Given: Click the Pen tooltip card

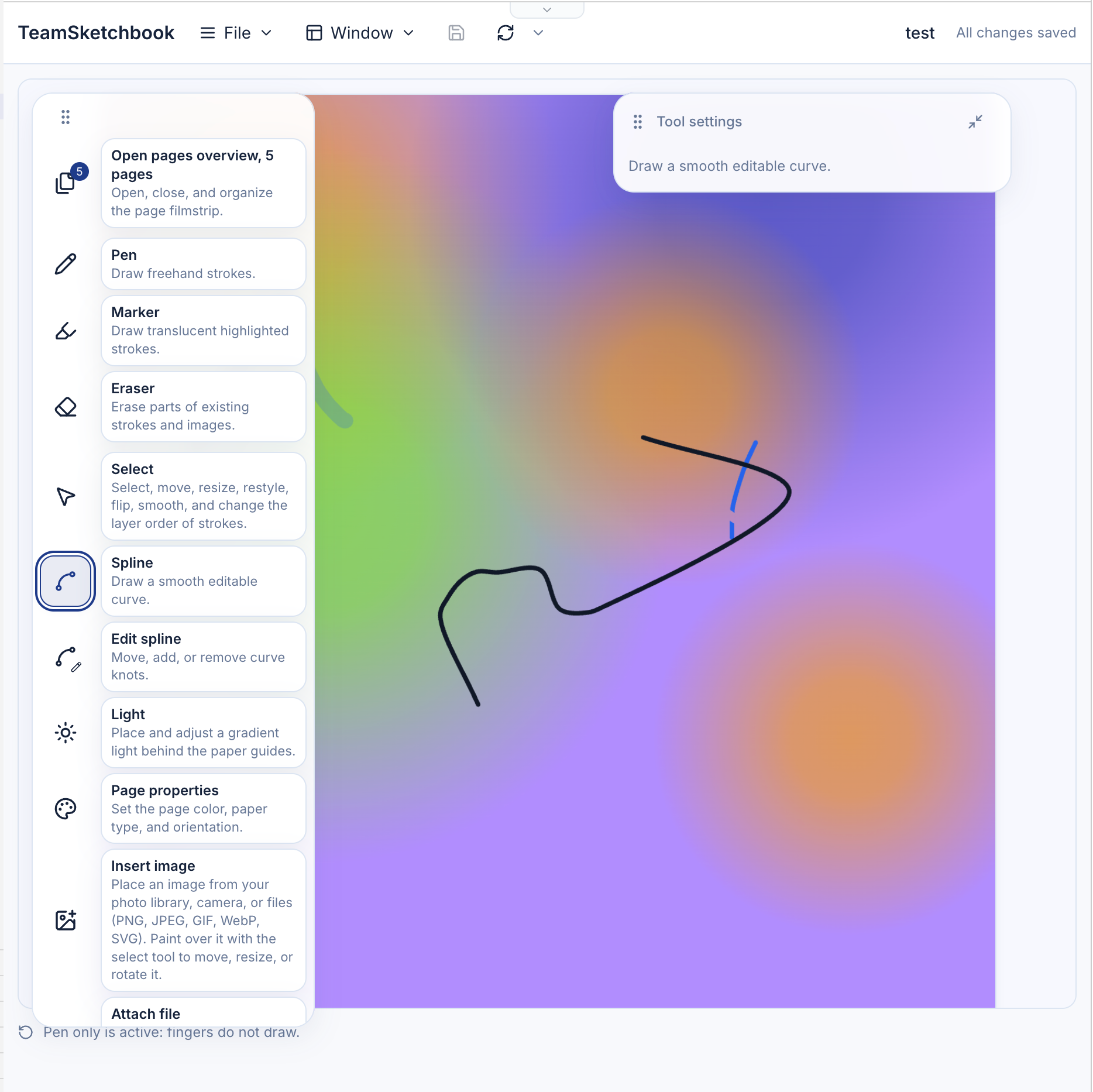Looking at the screenshot, I should click(204, 264).
